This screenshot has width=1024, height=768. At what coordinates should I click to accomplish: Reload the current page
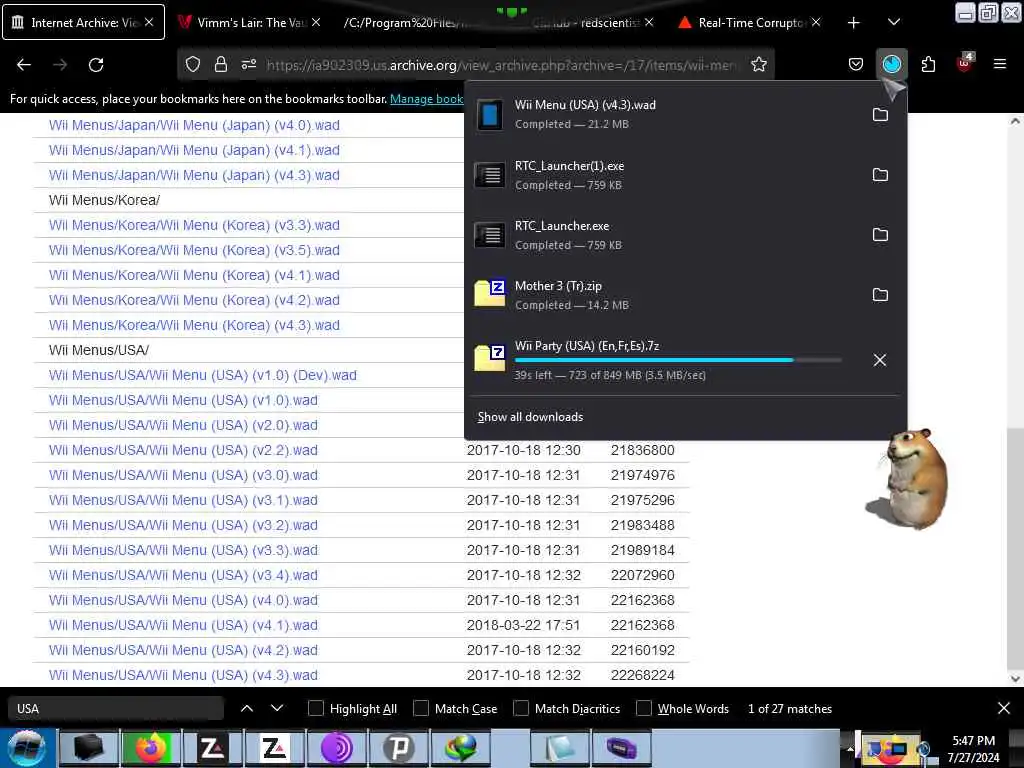96,65
